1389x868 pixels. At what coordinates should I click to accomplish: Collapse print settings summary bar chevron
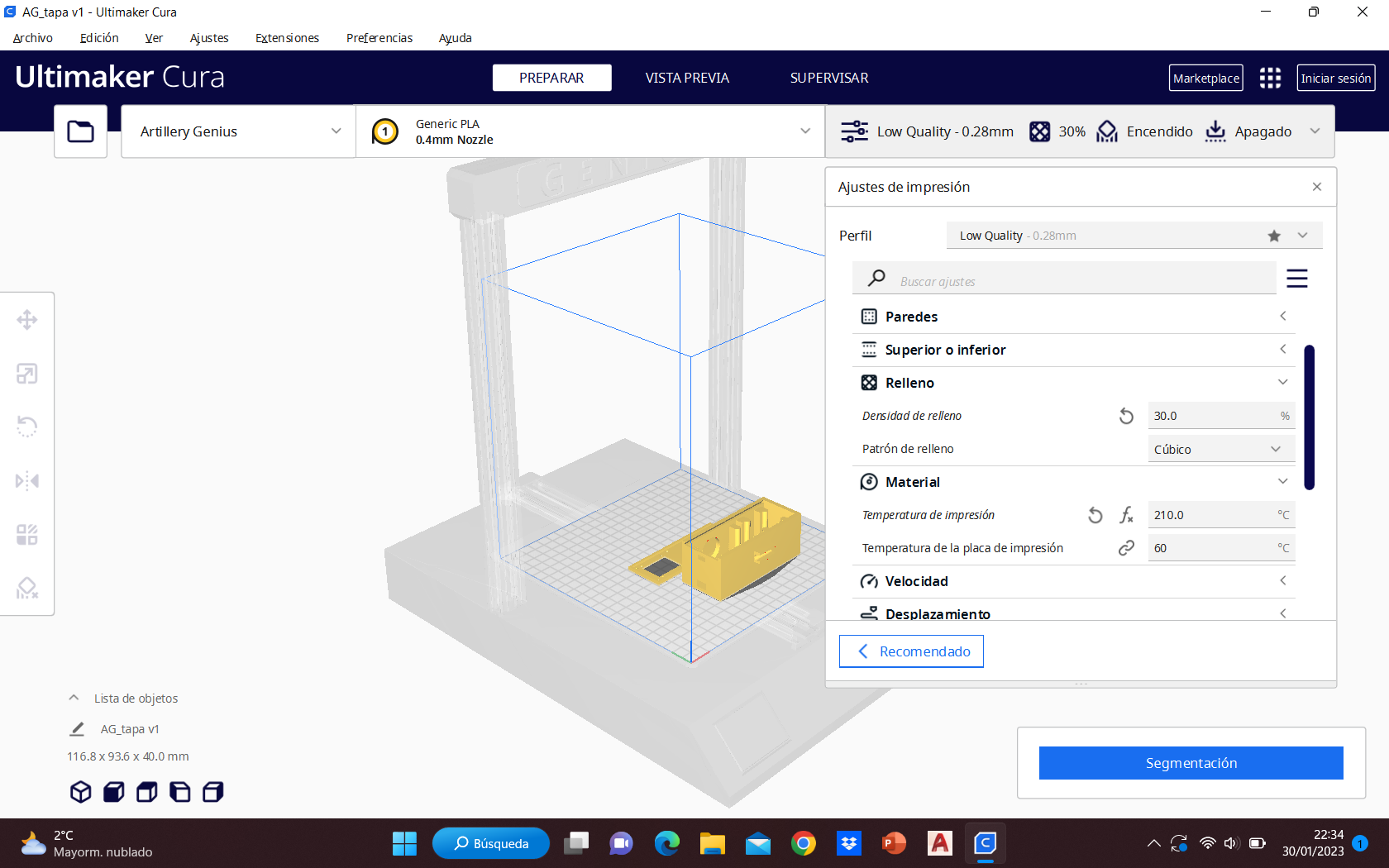[x=1315, y=131]
